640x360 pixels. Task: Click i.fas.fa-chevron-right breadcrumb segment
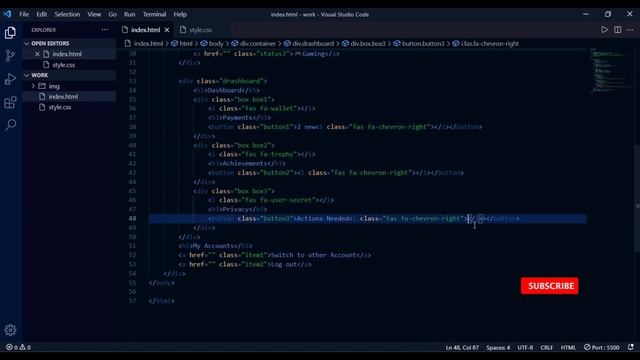(489, 44)
